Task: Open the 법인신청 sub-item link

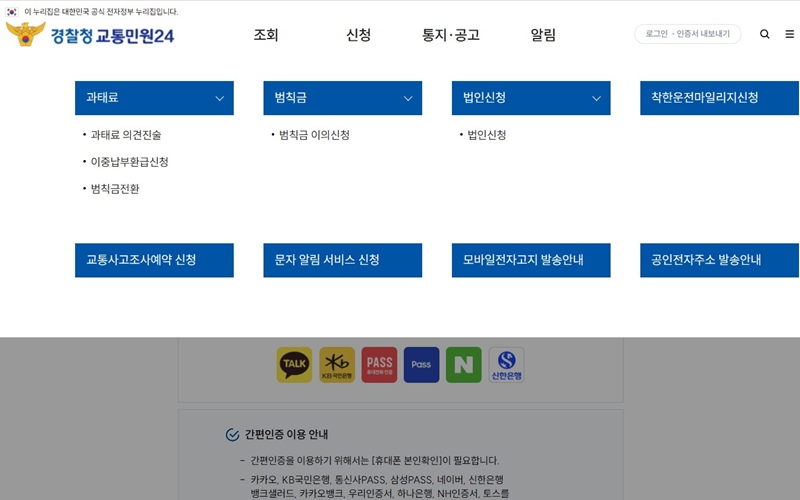Action: (487, 135)
